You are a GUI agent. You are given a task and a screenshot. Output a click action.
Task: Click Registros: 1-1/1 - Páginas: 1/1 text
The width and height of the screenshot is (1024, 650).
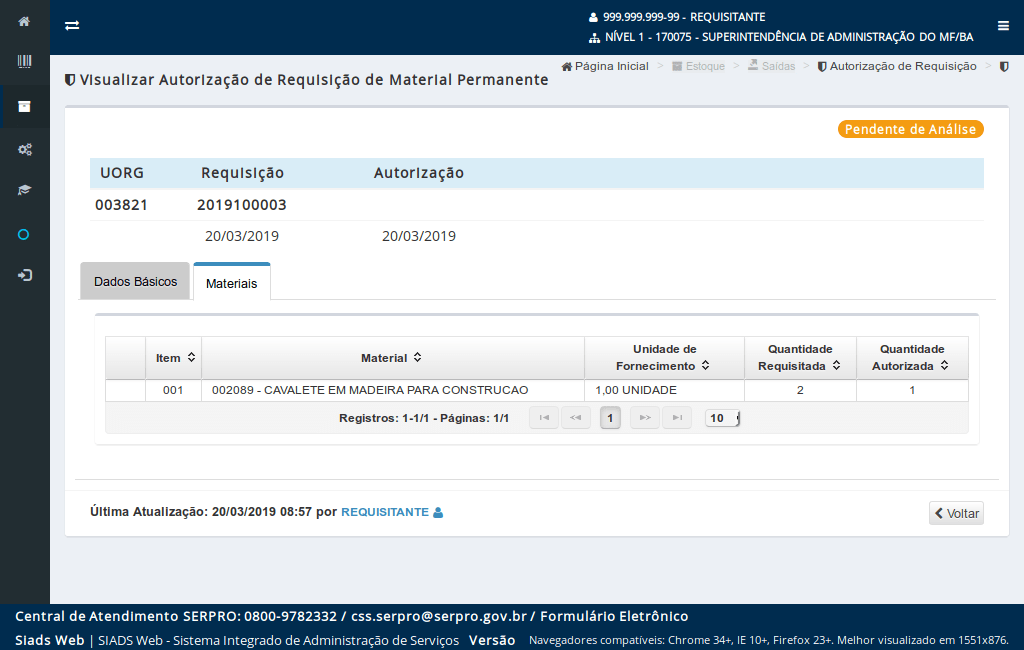pos(424,418)
